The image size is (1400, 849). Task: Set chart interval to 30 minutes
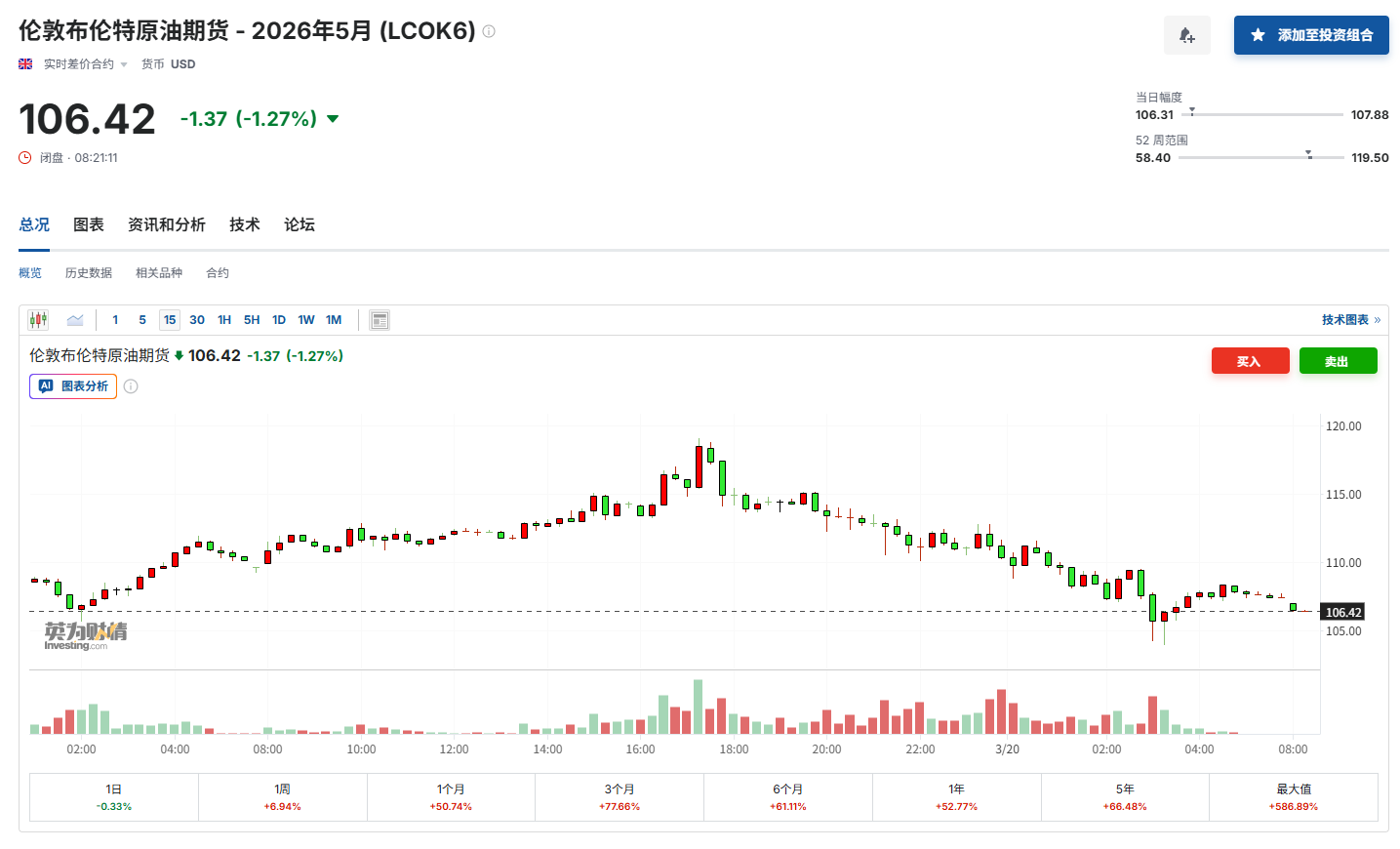point(197,320)
